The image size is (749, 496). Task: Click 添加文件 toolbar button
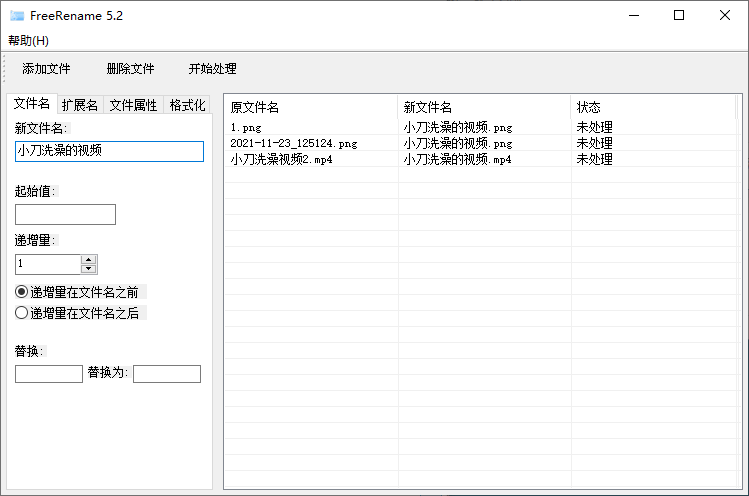tap(46, 69)
